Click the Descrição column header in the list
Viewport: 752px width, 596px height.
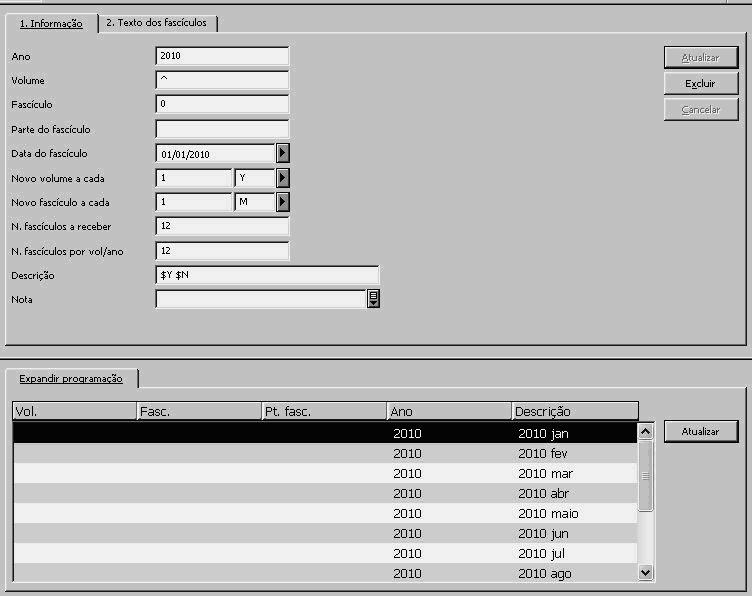click(575, 411)
